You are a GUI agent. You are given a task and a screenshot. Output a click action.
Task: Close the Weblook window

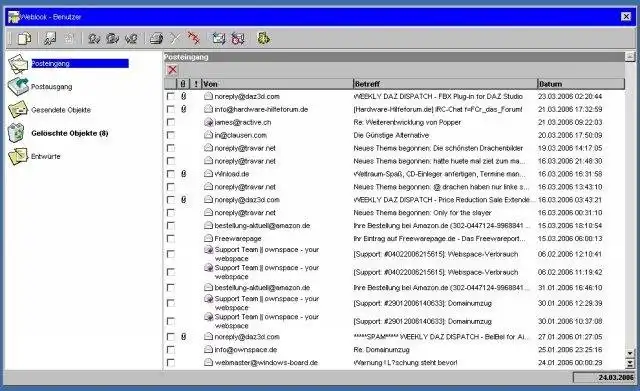(626, 16)
